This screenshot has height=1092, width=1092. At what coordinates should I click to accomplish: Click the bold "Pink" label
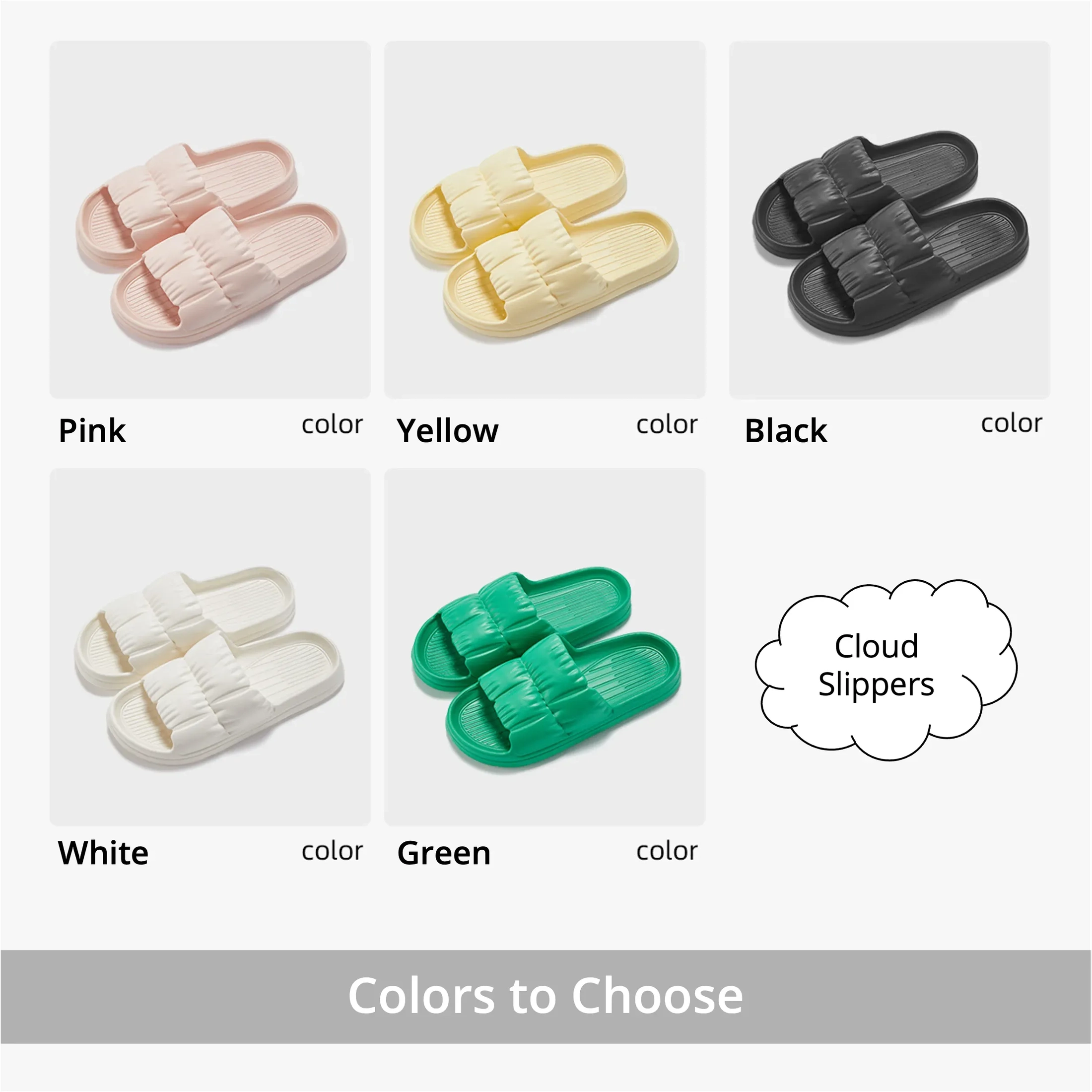point(92,431)
